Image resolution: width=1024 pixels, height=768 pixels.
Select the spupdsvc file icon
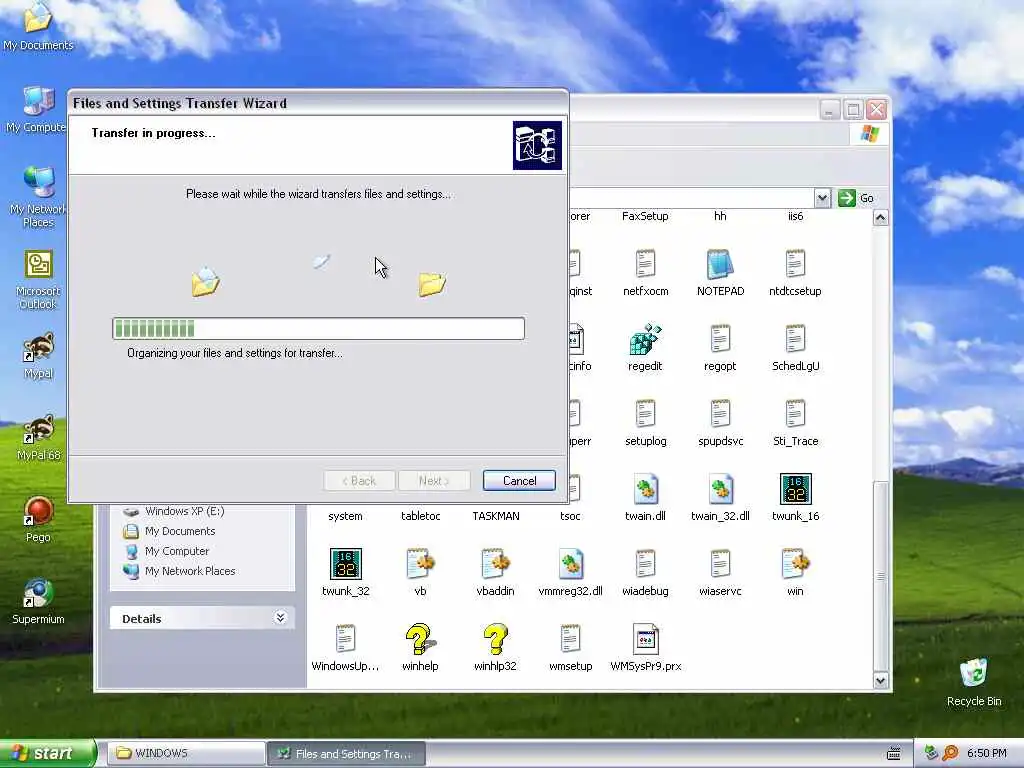(720, 415)
